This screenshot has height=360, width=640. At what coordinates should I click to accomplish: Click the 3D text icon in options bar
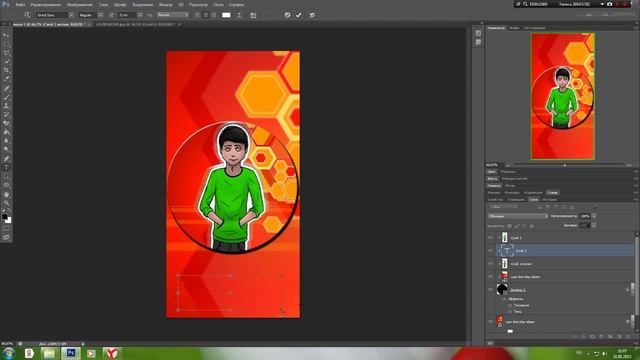(x=312, y=15)
